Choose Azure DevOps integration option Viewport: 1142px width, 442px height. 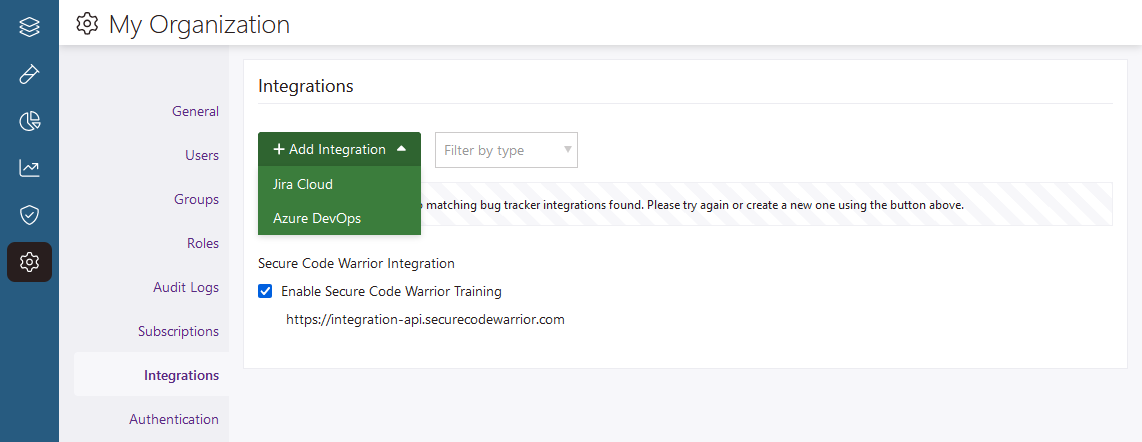(317, 218)
